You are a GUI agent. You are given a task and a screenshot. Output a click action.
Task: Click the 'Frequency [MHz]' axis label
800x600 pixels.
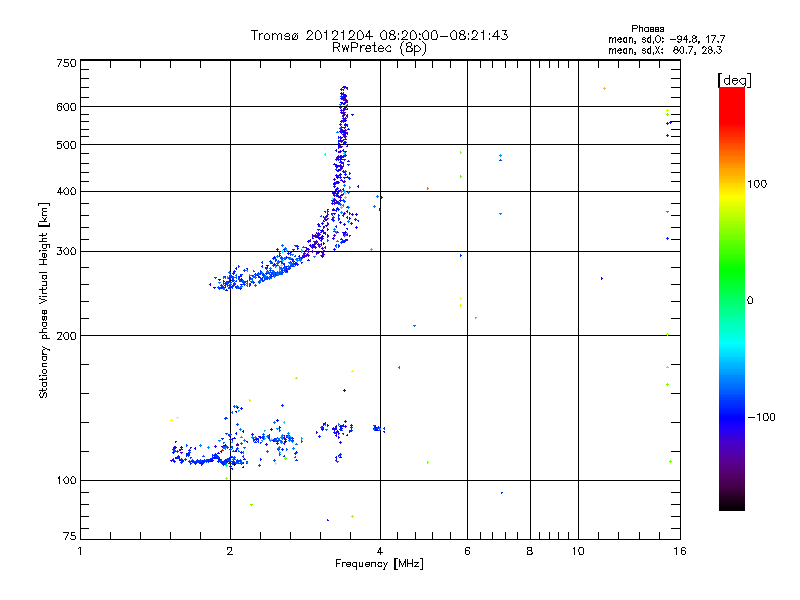pos(379,564)
